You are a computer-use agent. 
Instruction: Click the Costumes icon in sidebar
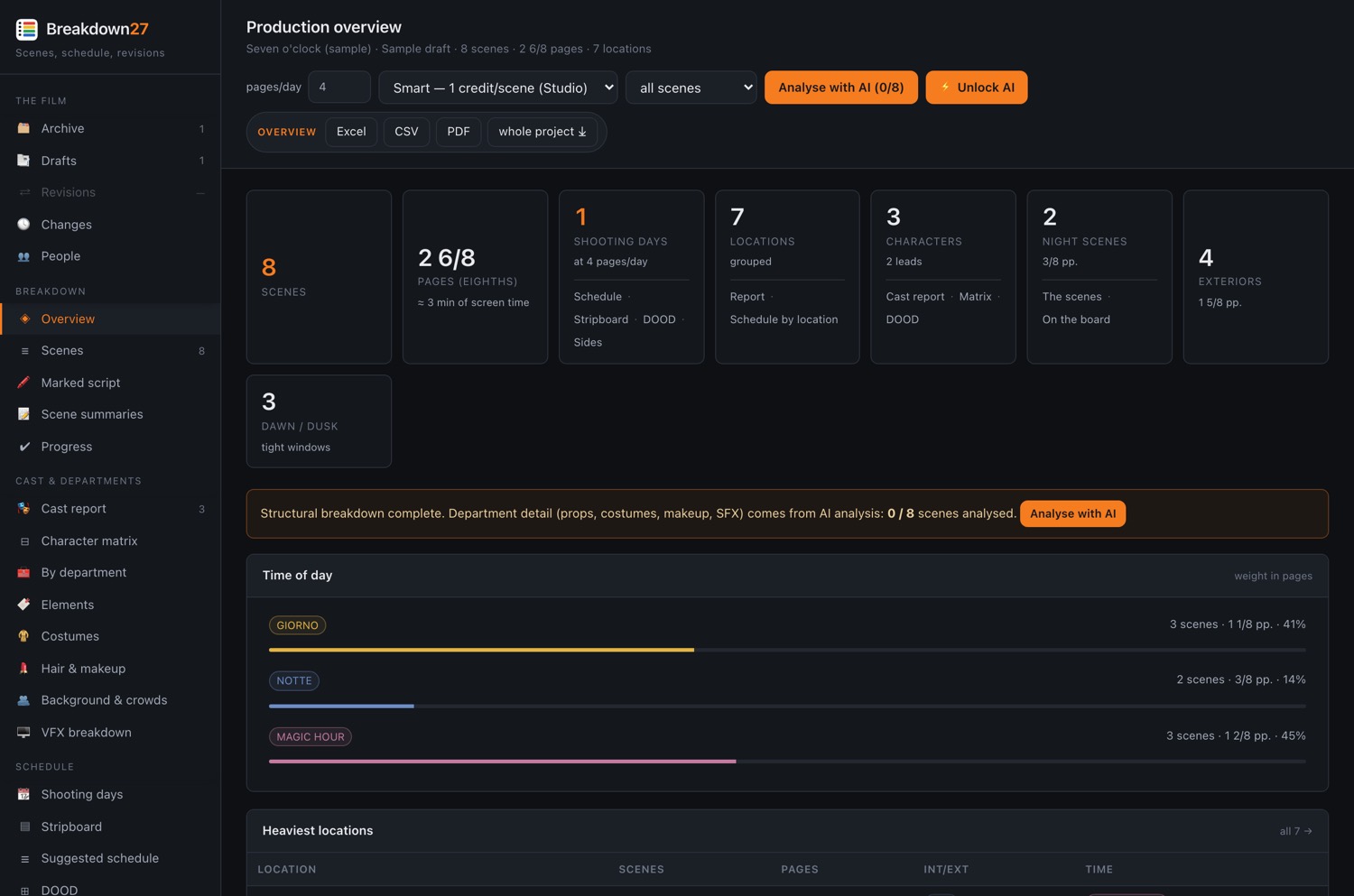[23, 636]
